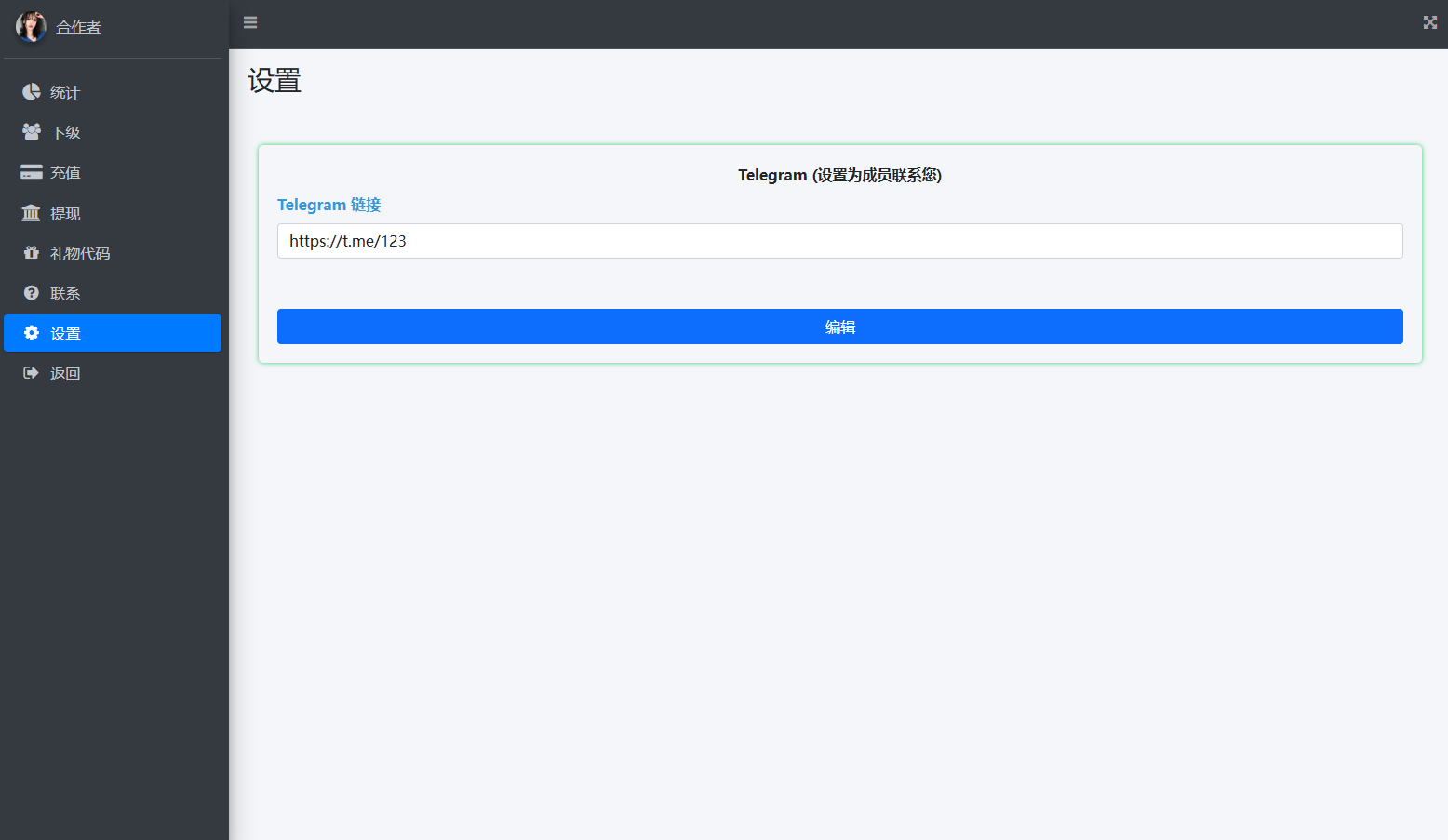Toggle the sidebar with the hamburger icon

point(250,22)
